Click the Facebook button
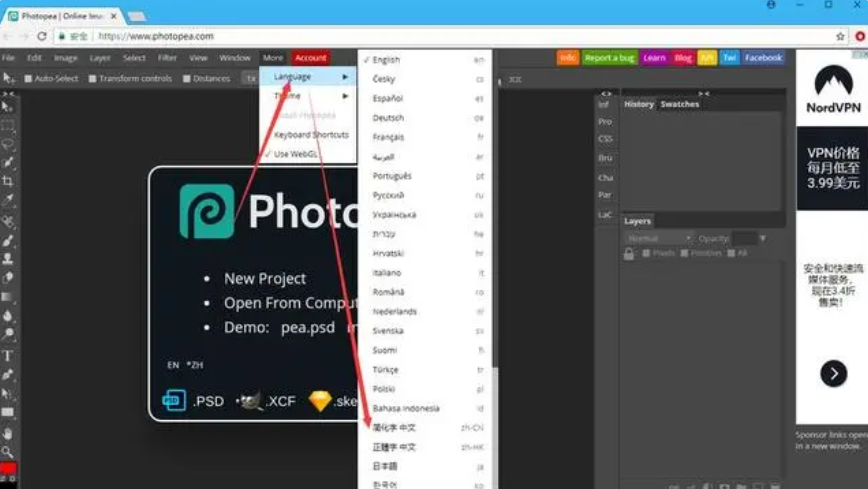 point(763,58)
